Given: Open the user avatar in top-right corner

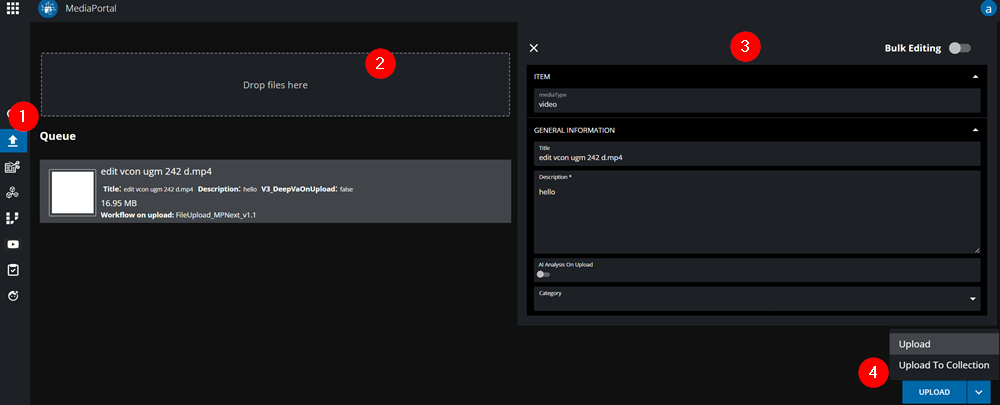Looking at the screenshot, I should tap(989, 8).
